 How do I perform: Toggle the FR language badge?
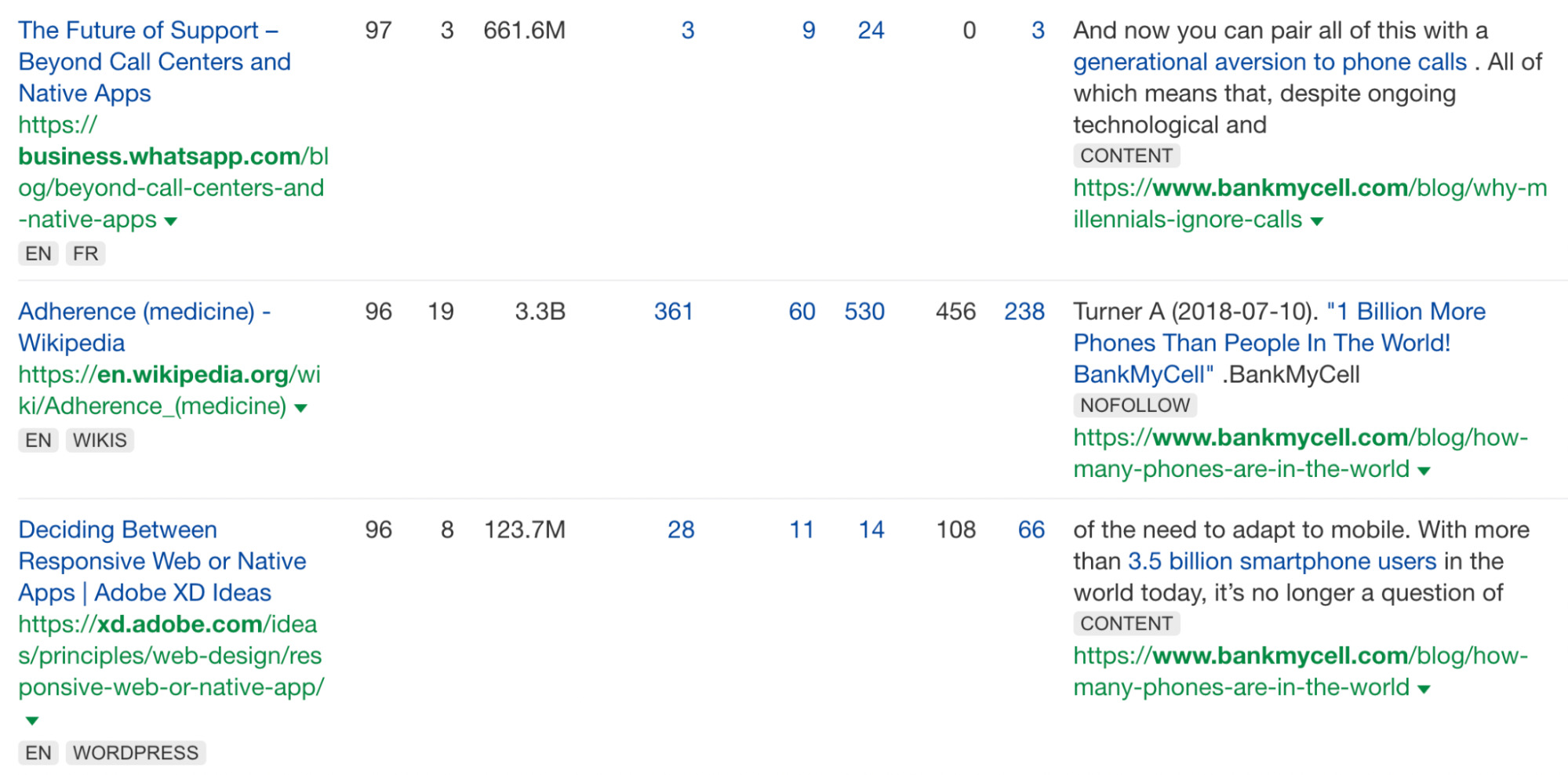point(85,253)
